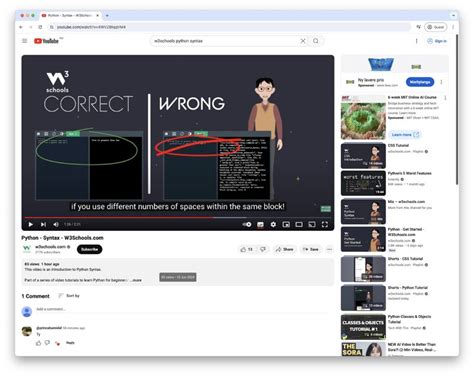
Task: Click the Sign in button
Action: 437,41
